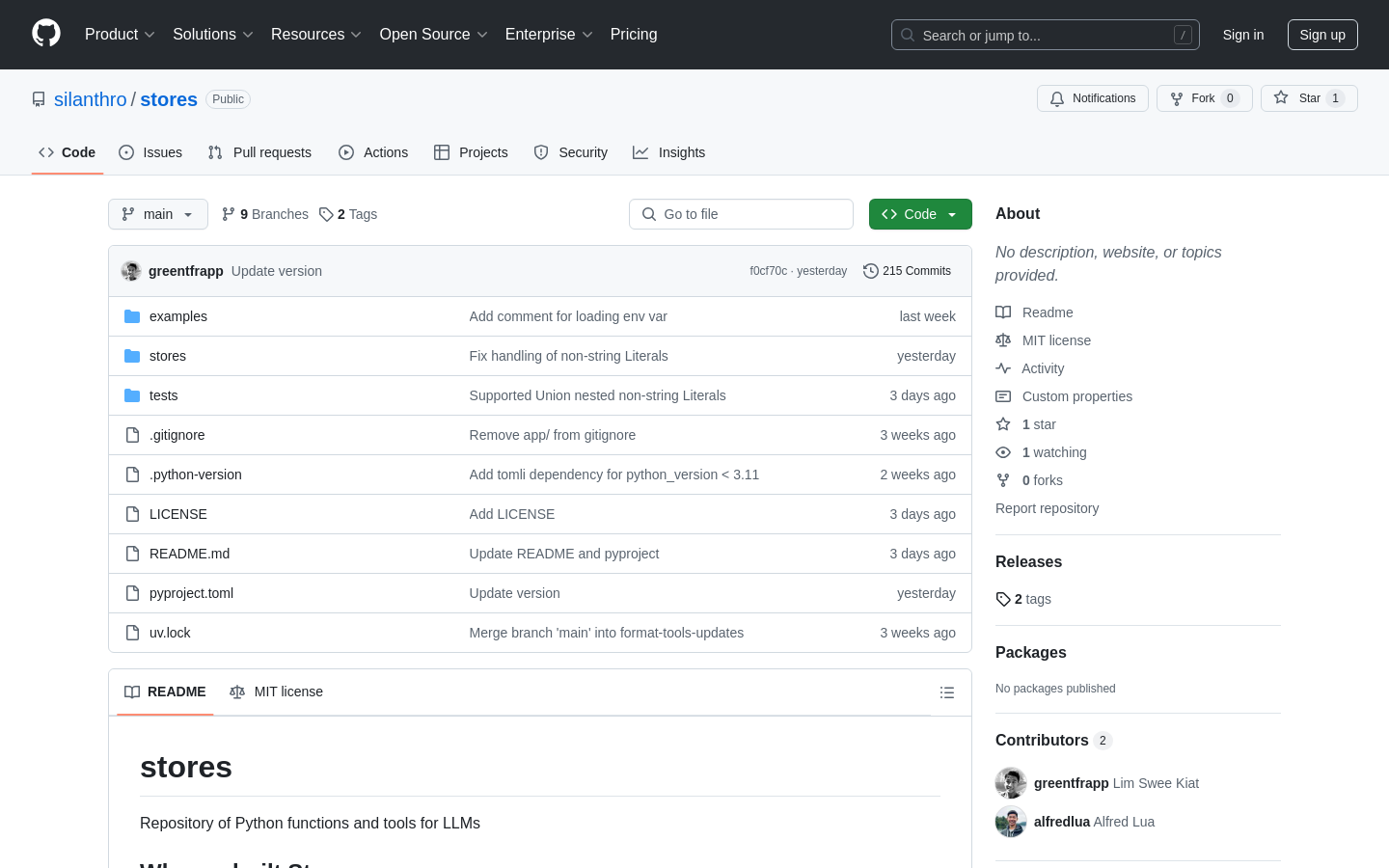Click the Notifications bell button
Image resolution: width=1389 pixels, height=868 pixels.
[x=1092, y=98]
